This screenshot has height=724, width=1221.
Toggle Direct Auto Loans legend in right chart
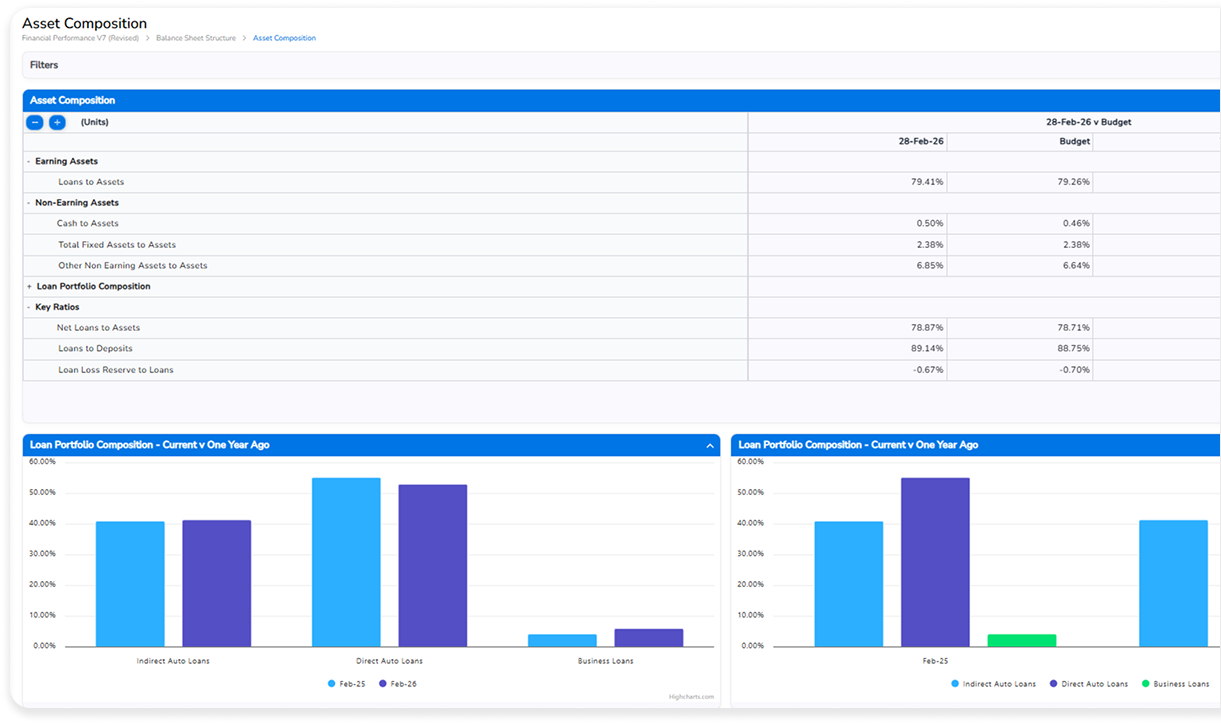tap(1087, 684)
